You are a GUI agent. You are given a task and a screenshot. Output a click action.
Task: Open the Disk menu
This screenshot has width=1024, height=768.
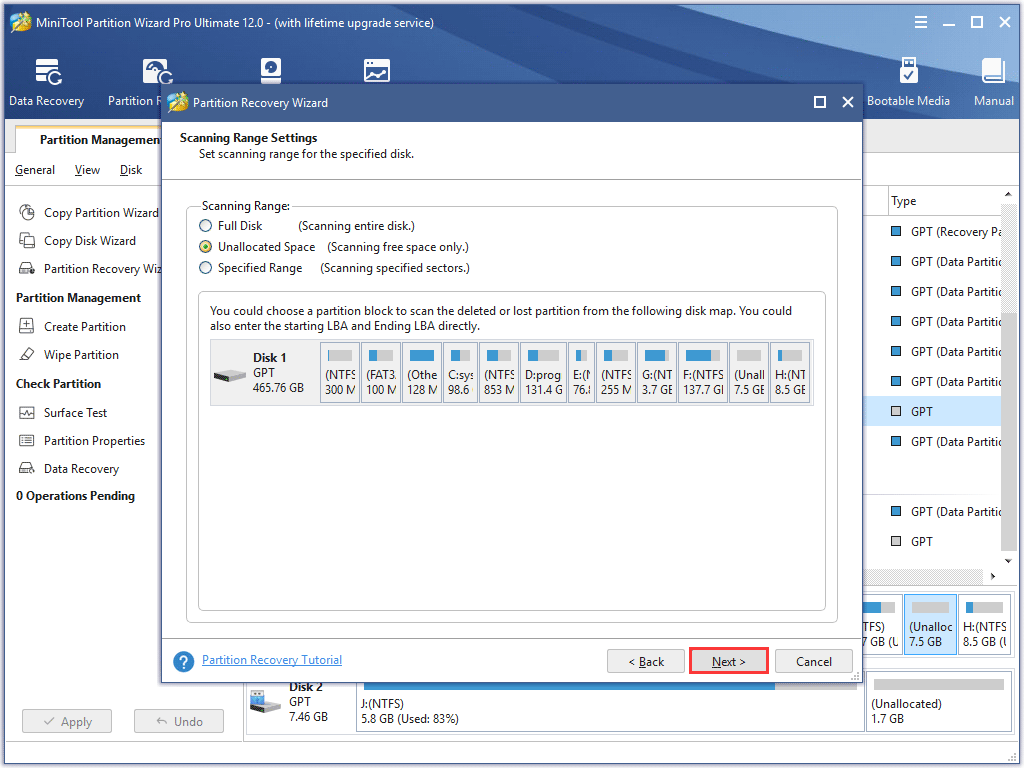(x=131, y=170)
